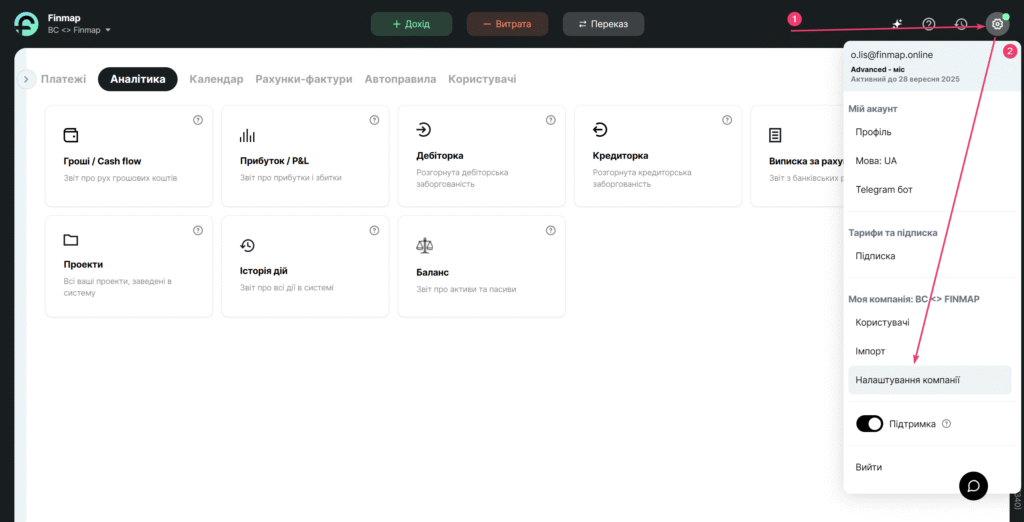Screen dimensions: 1024x522
Task: Click the help icon on Гроші / Cash flow card
Action: (x=198, y=120)
